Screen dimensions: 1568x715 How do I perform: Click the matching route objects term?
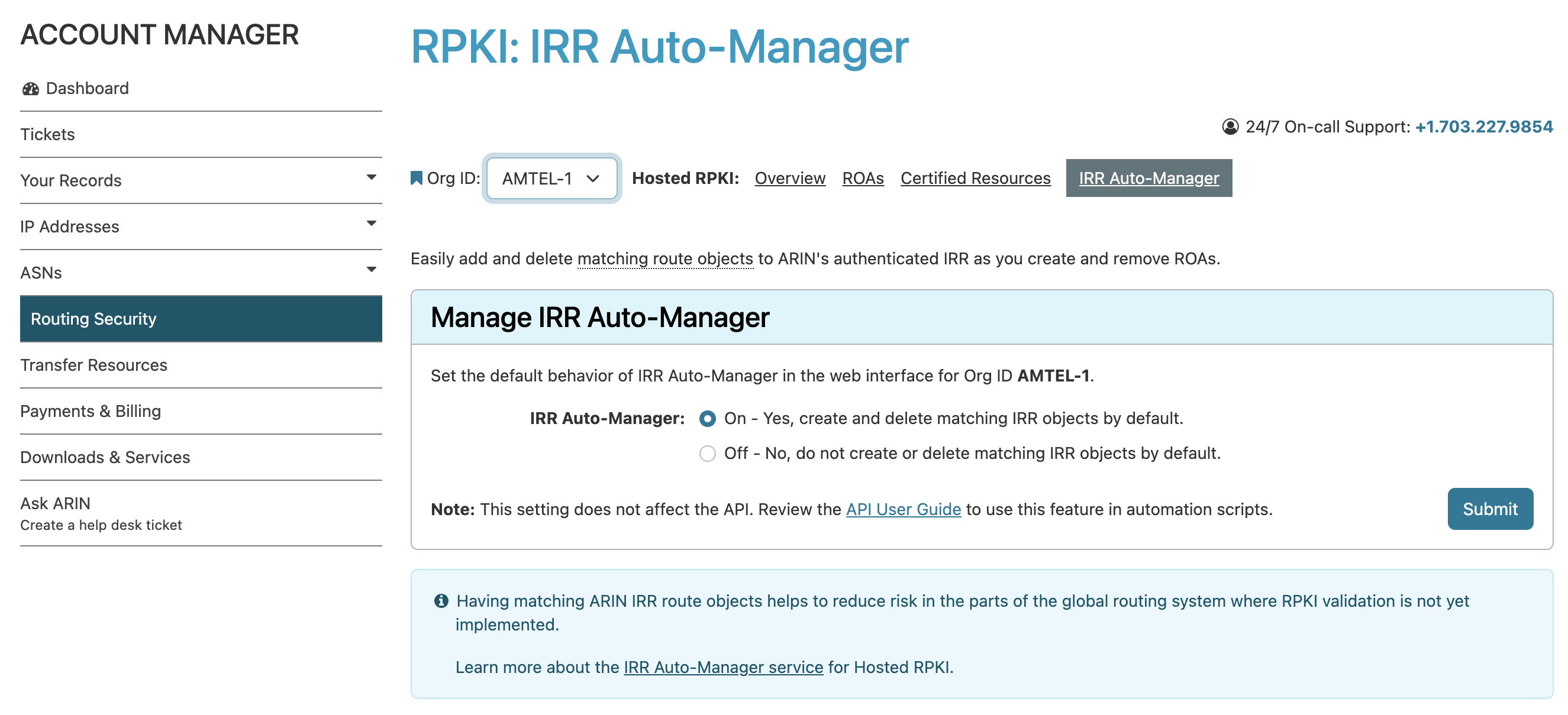pos(664,258)
